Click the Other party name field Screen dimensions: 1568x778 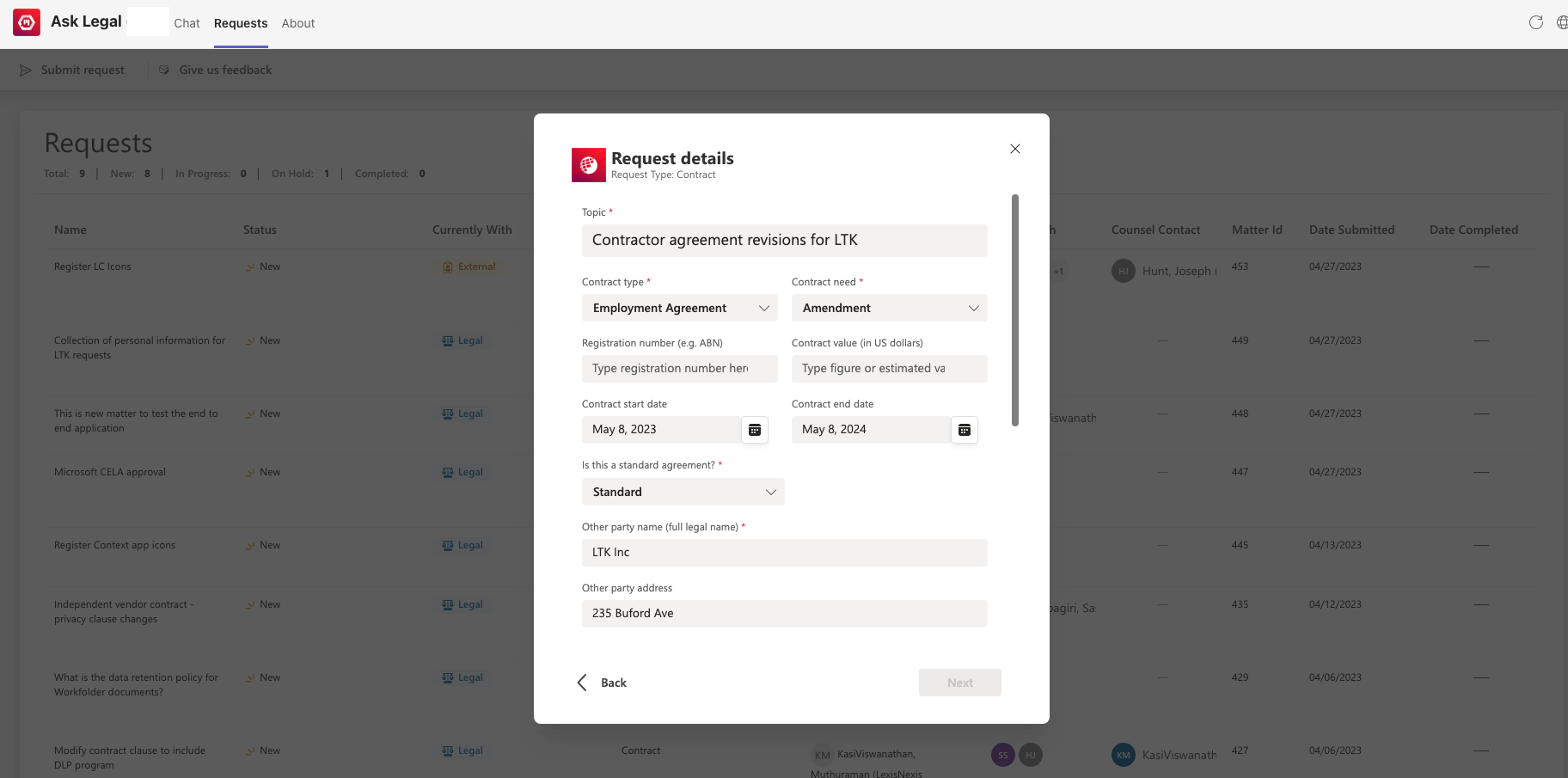pos(785,553)
